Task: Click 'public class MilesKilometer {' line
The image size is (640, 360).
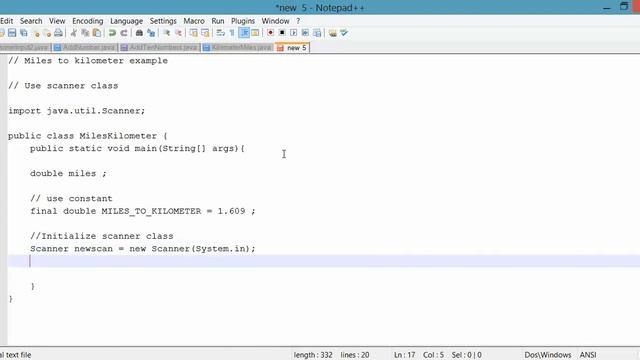Action: point(88,136)
